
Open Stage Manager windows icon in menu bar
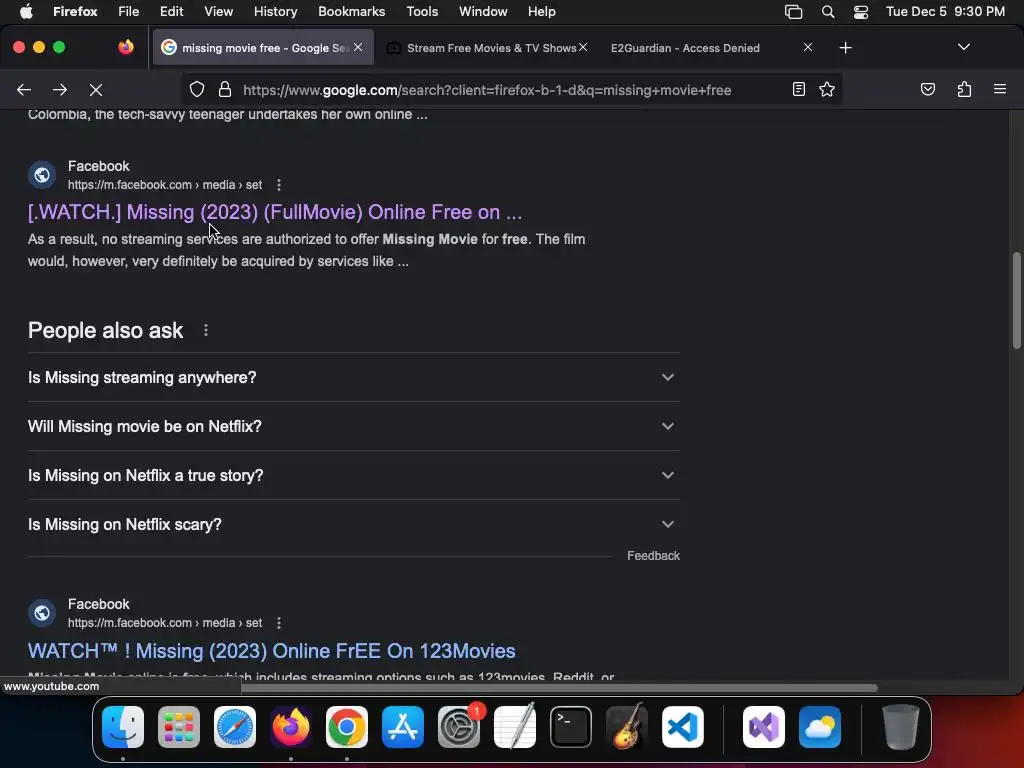click(x=793, y=11)
